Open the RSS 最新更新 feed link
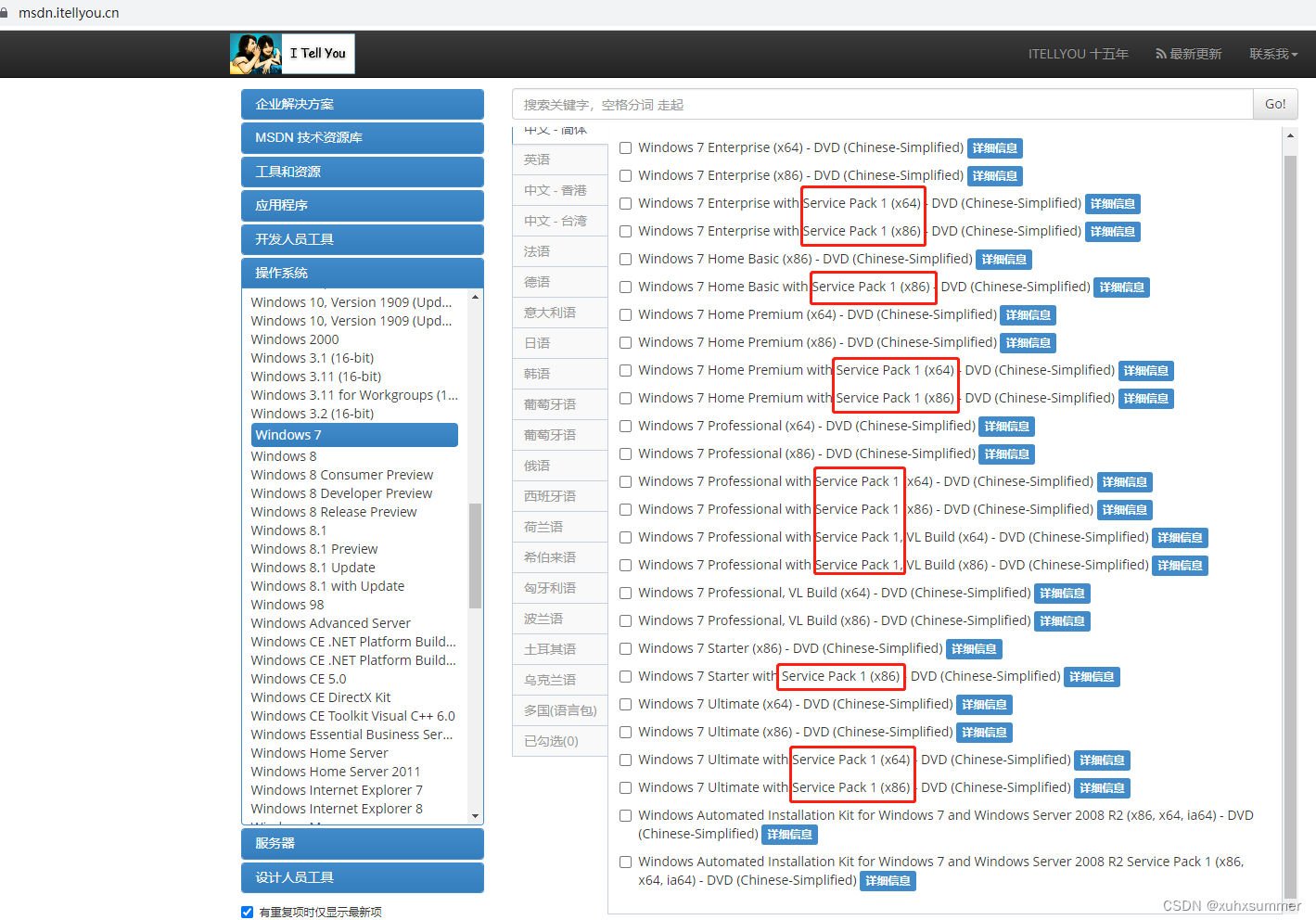The width and height of the screenshot is (1316, 920). point(1189,54)
